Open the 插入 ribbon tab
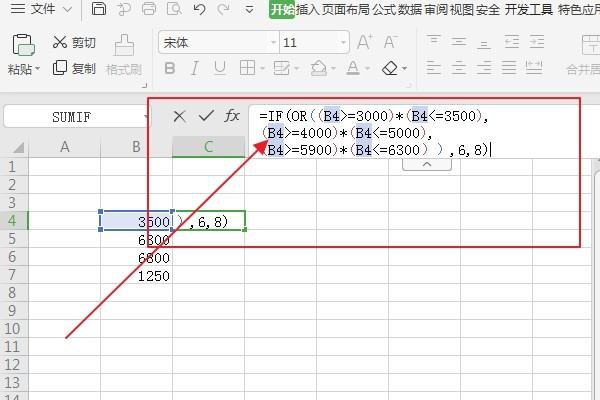The height and width of the screenshot is (400, 600). pos(308,9)
